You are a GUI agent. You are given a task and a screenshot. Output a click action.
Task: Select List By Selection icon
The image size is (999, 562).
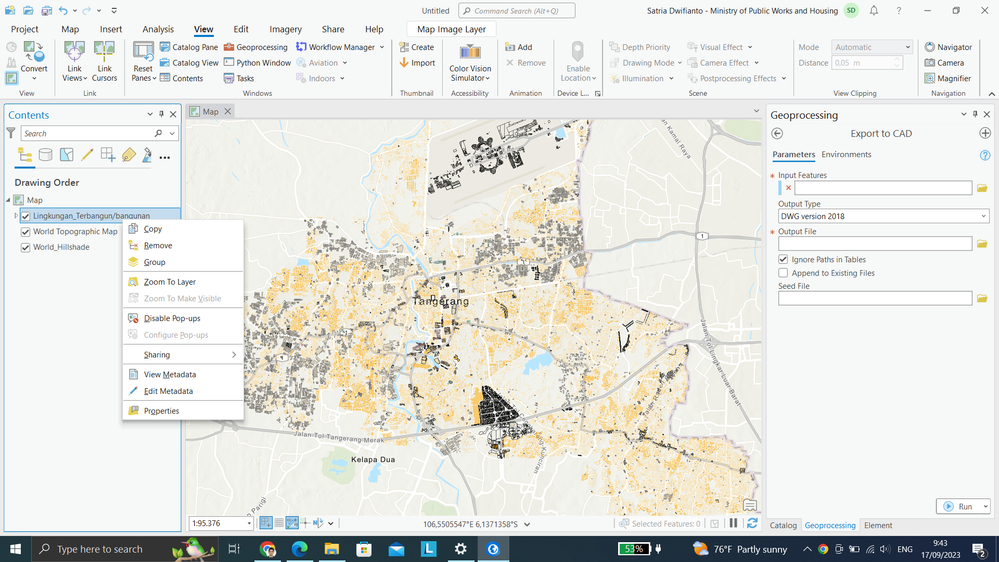pyautogui.click(x=66, y=155)
